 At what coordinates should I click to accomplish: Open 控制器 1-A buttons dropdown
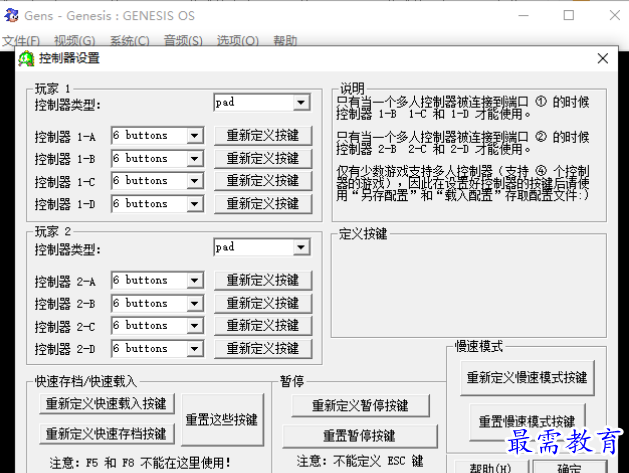(194, 136)
